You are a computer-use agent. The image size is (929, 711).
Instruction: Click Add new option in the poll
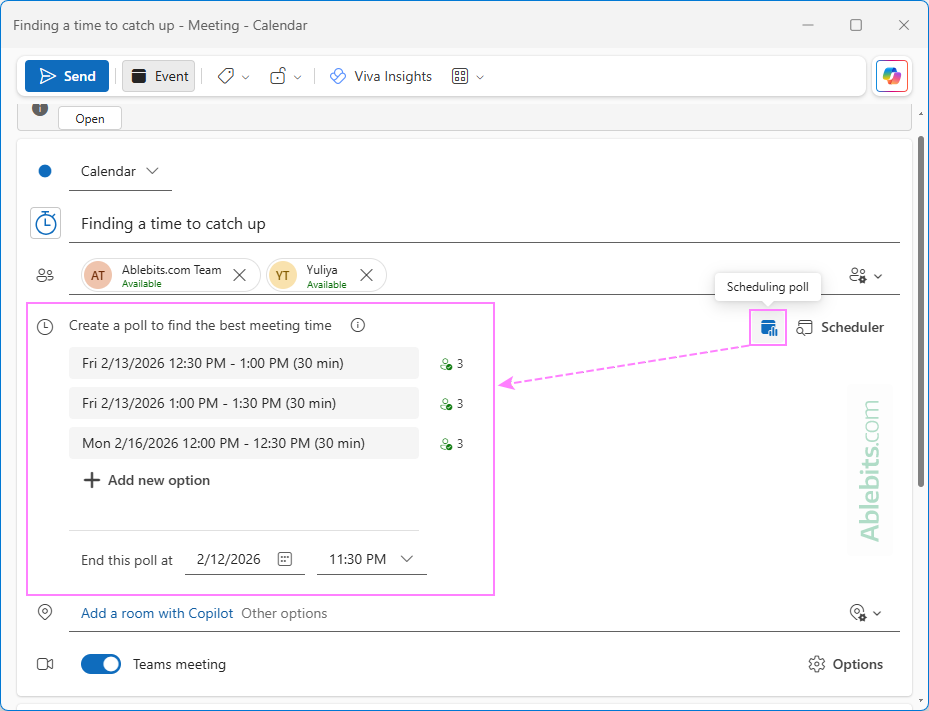coord(146,480)
